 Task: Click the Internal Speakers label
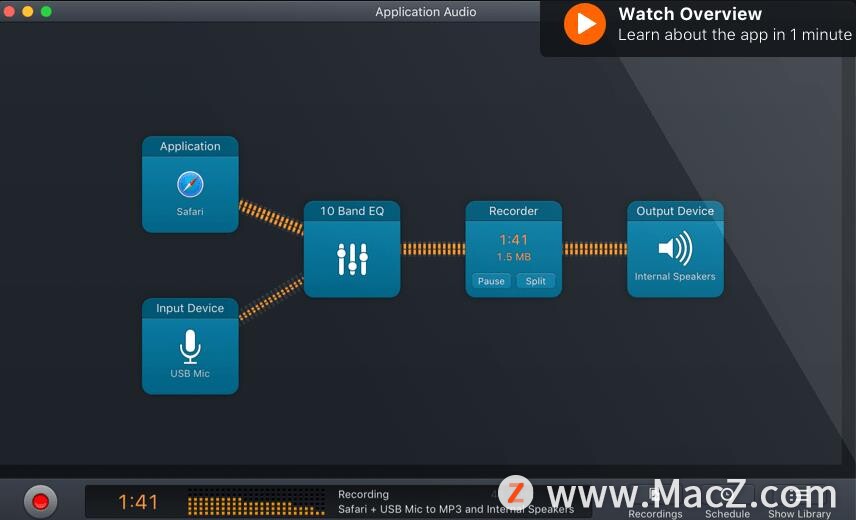(x=675, y=277)
